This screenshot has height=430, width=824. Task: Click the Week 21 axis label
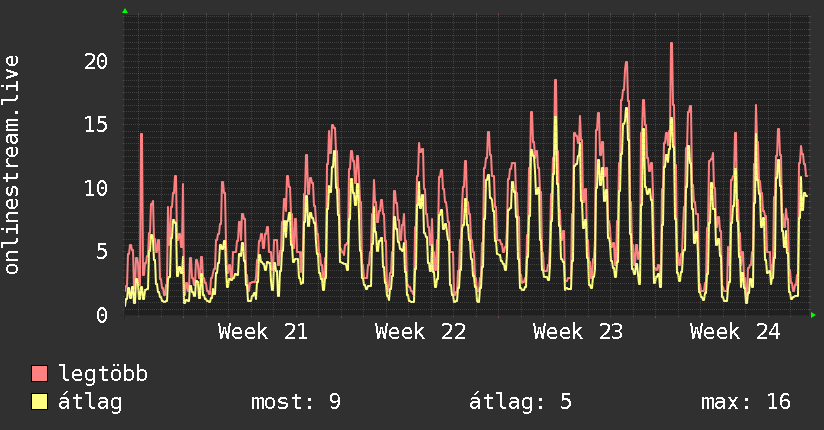[263, 332]
